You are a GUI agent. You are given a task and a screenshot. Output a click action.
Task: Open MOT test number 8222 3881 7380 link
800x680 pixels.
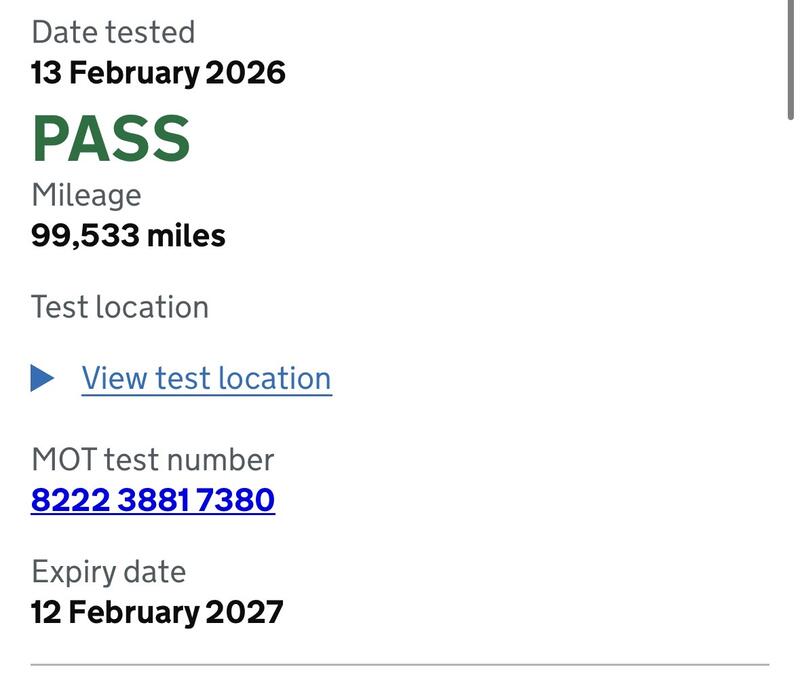(153, 499)
